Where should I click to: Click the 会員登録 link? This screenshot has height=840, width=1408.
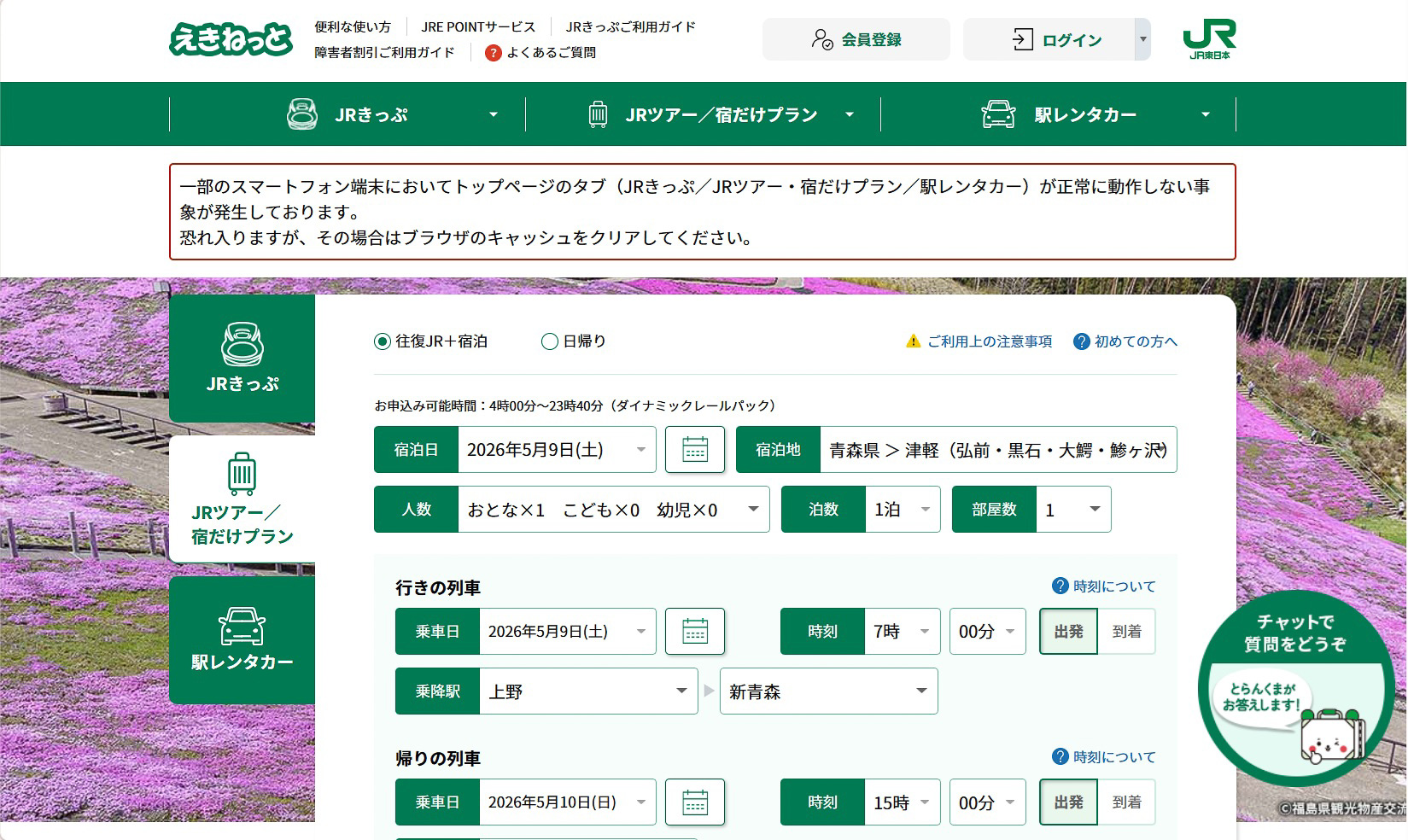[x=856, y=38]
